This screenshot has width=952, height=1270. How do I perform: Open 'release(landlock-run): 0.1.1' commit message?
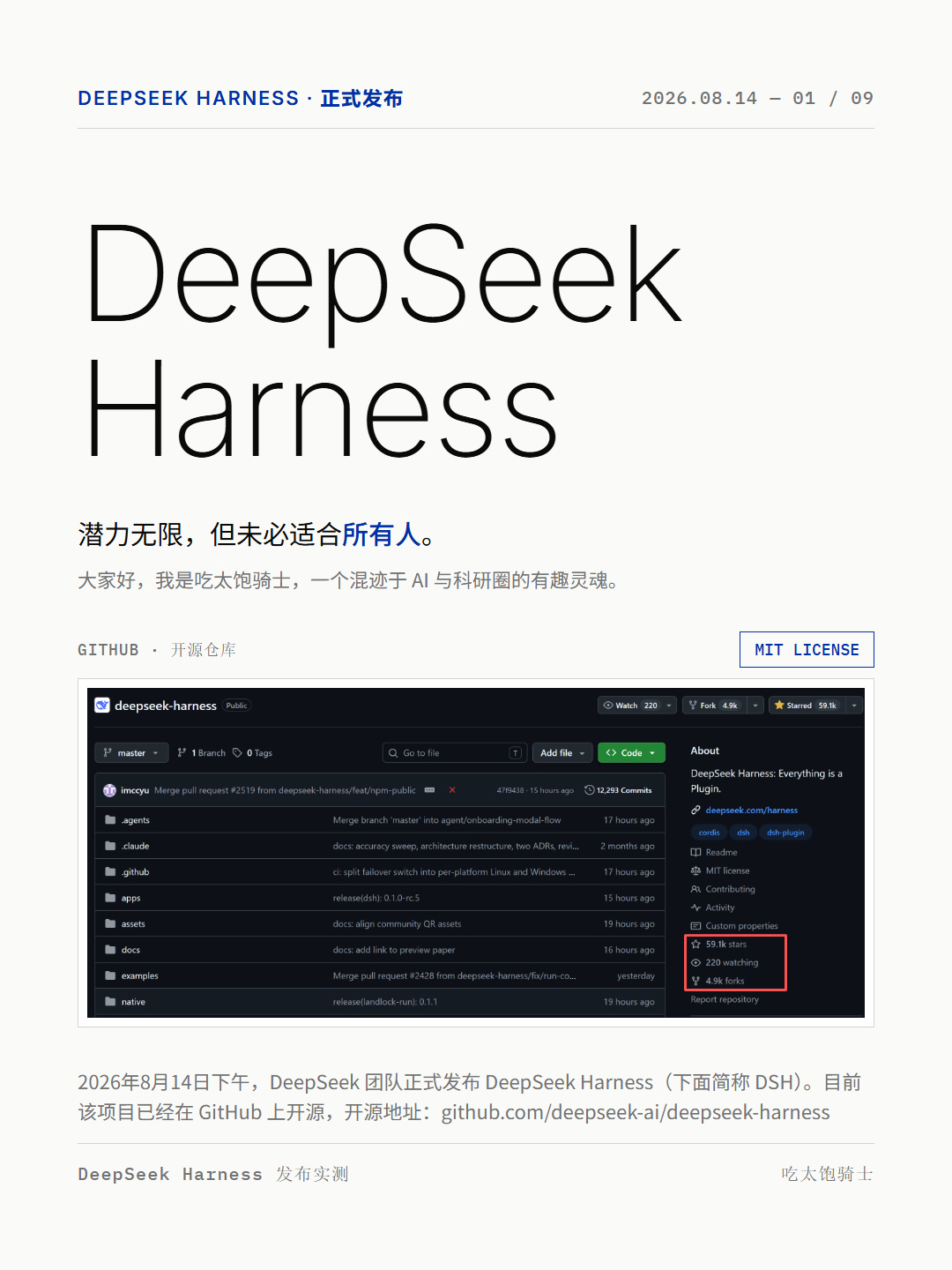385,1002
